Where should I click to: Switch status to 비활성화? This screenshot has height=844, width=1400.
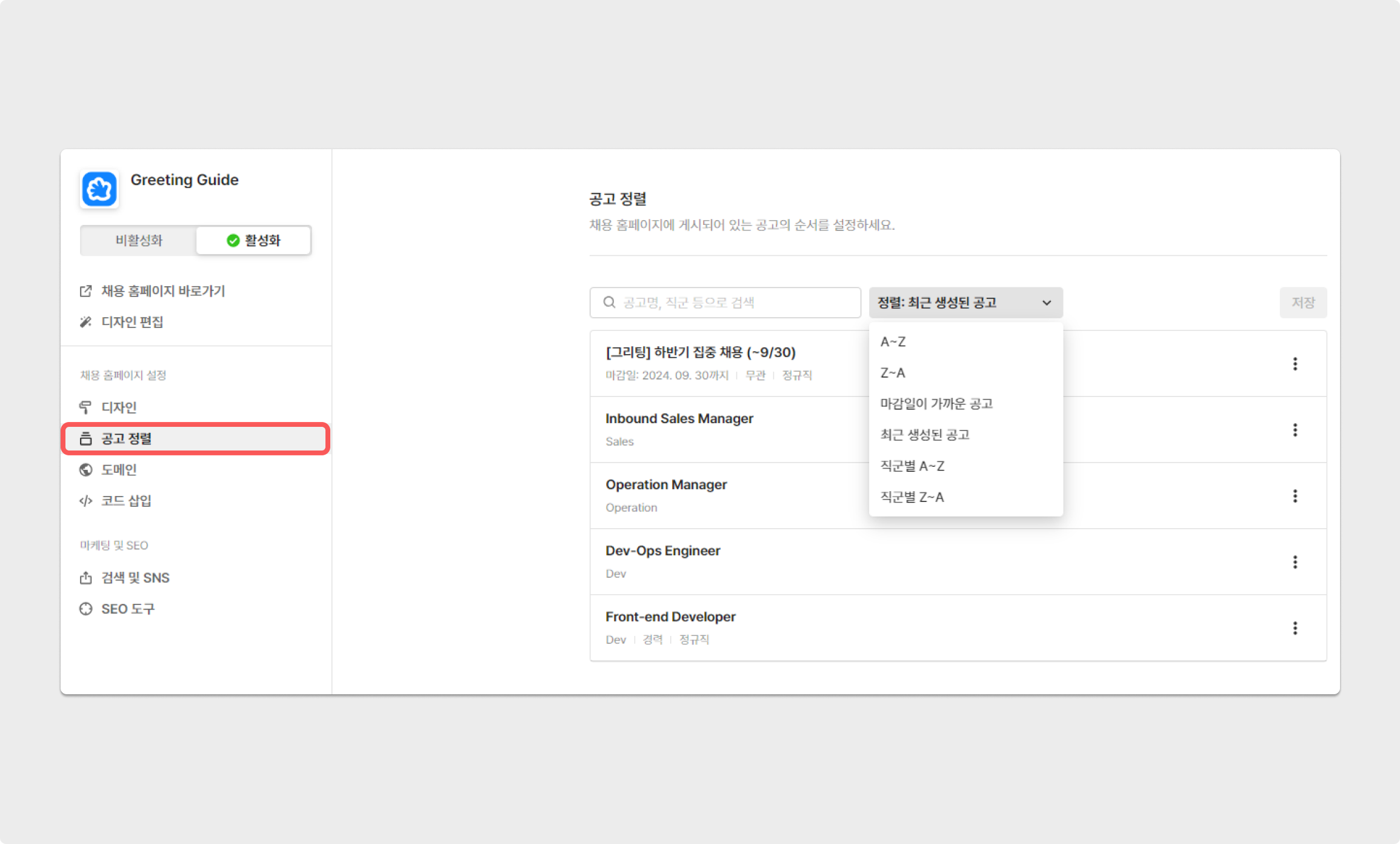pyautogui.click(x=139, y=241)
